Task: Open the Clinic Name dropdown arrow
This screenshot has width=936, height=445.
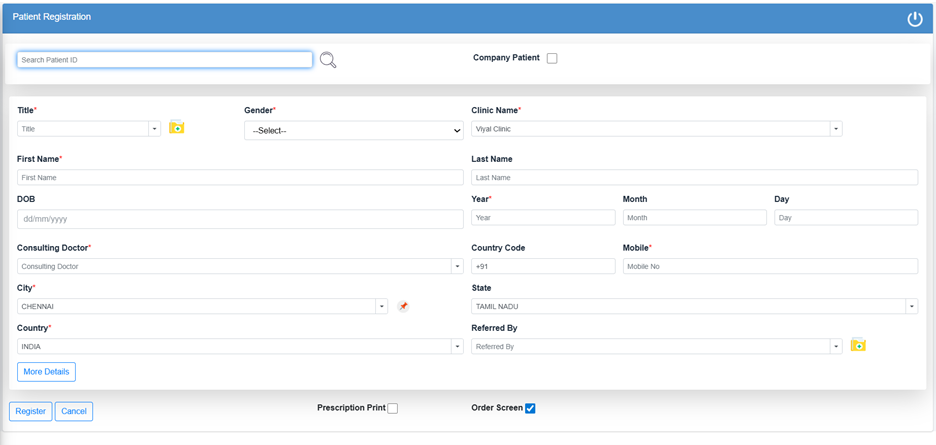Action: tap(835, 129)
